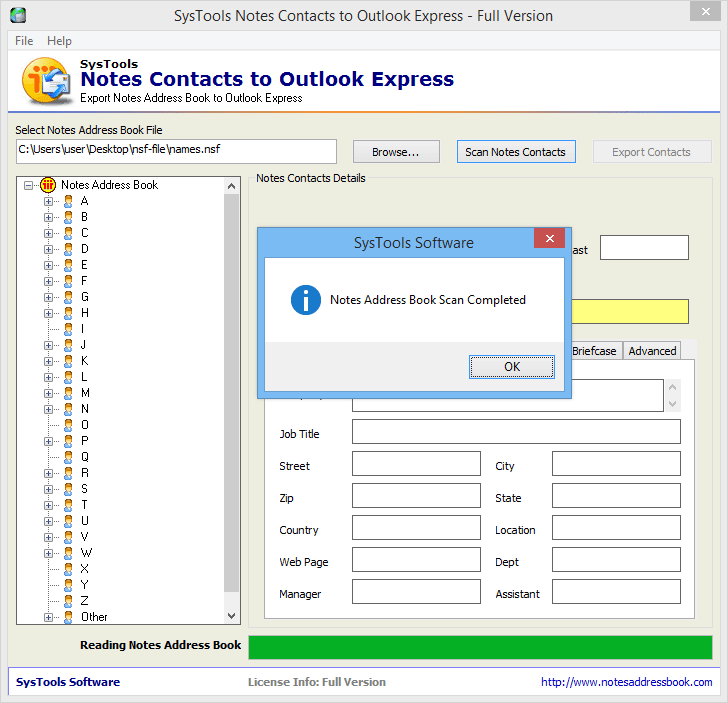Click the contact icon beside letter Z
Screen dimensions: 728x703
[x=68, y=601]
